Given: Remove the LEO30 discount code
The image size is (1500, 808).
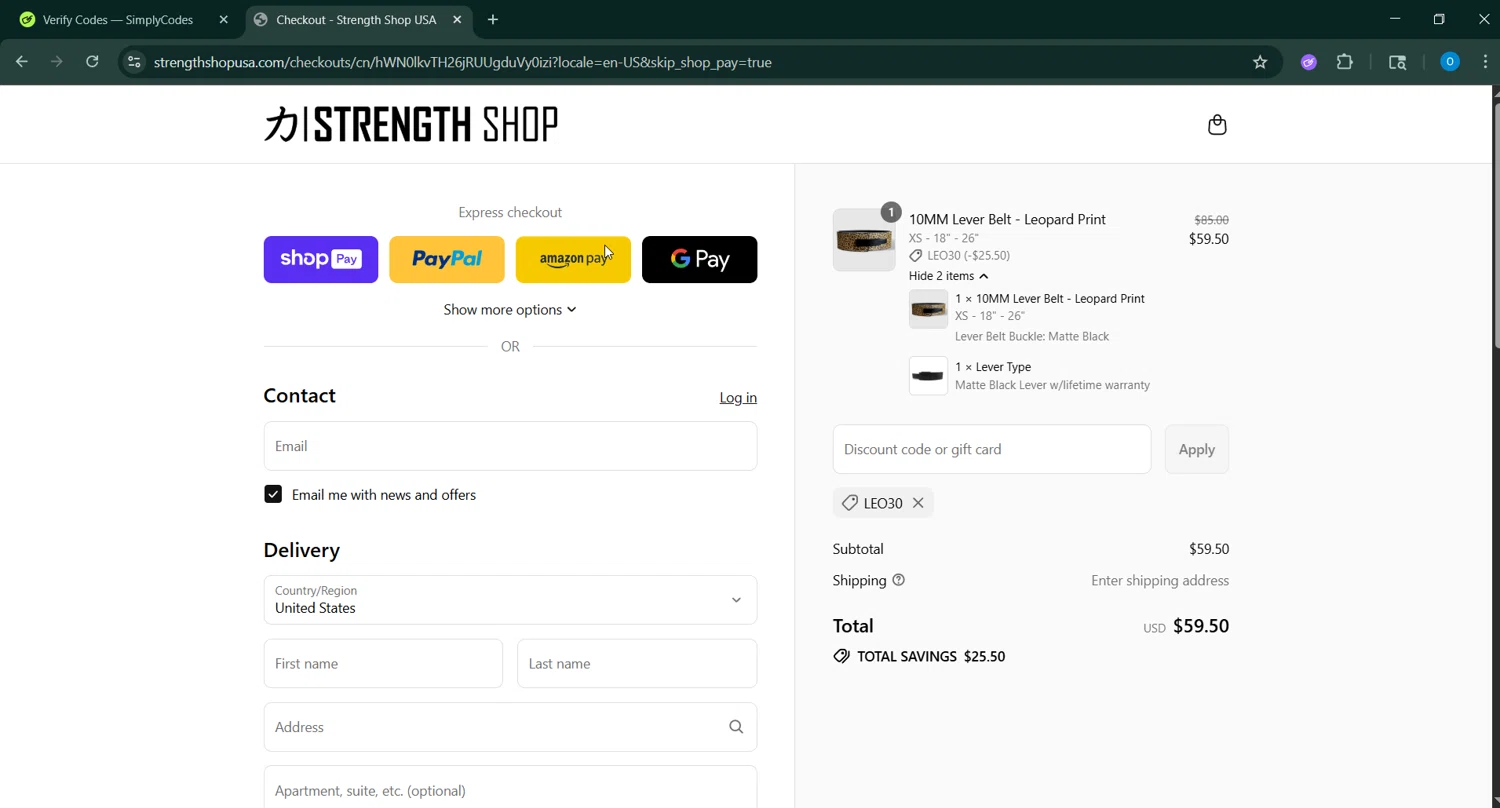Looking at the screenshot, I should coord(917,503).
